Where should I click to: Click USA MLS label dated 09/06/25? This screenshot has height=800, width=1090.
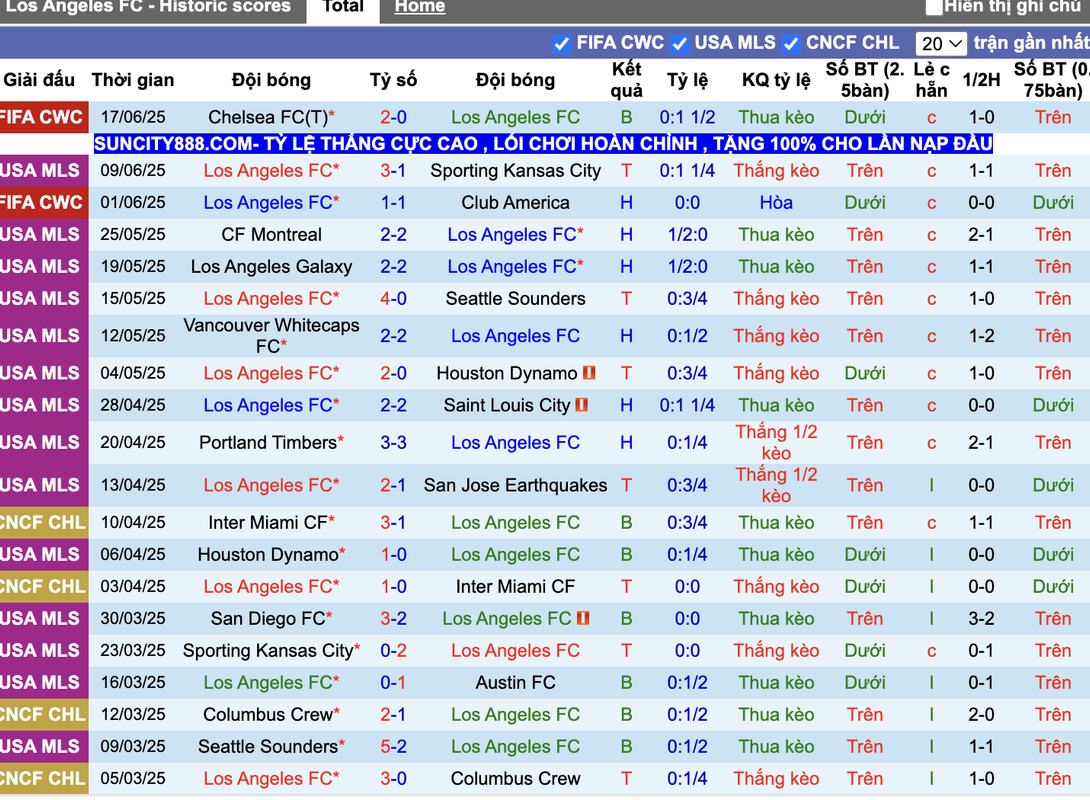[43, 171]
